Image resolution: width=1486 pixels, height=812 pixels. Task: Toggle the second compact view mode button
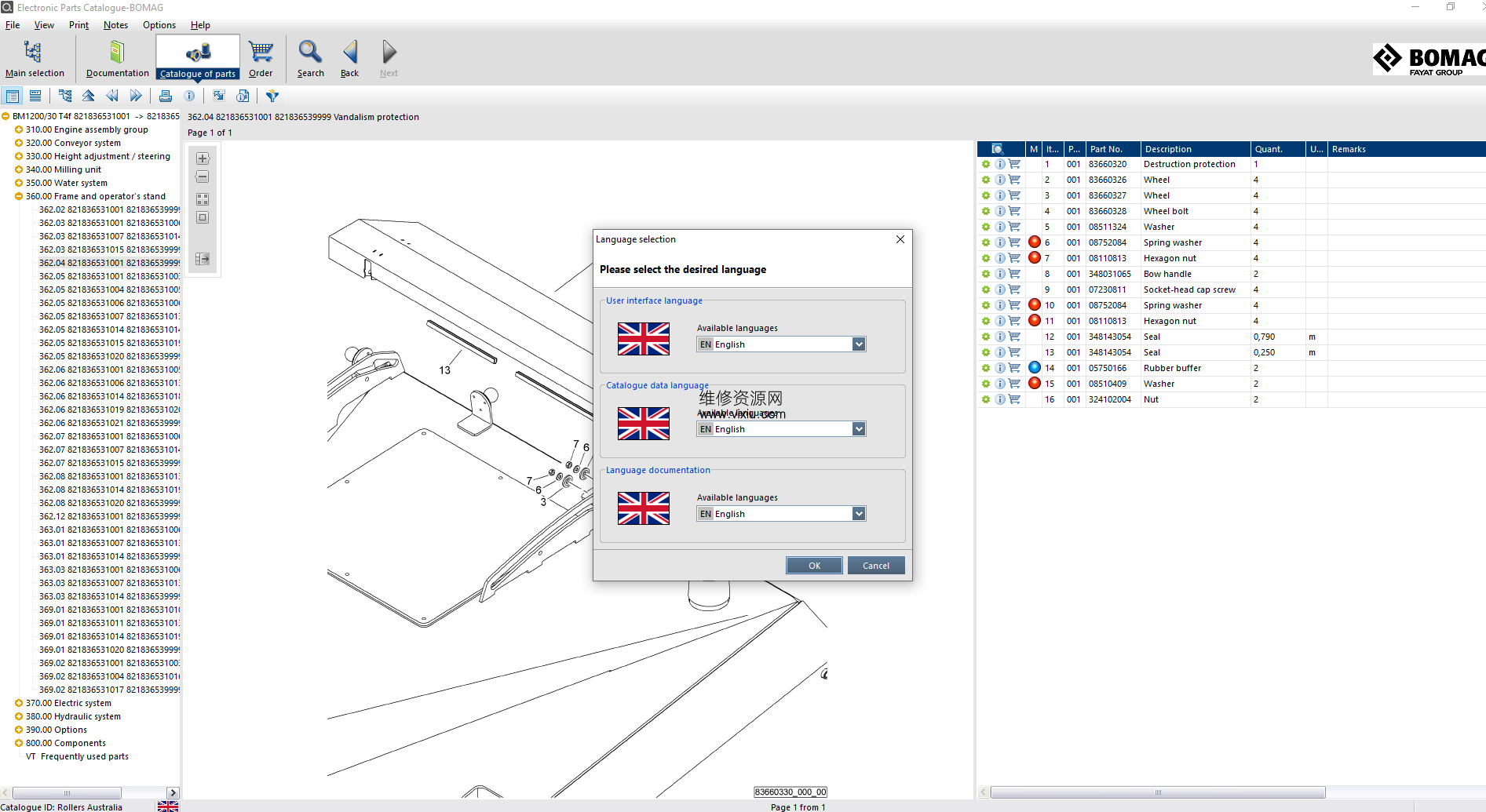[x=35, y=96]
